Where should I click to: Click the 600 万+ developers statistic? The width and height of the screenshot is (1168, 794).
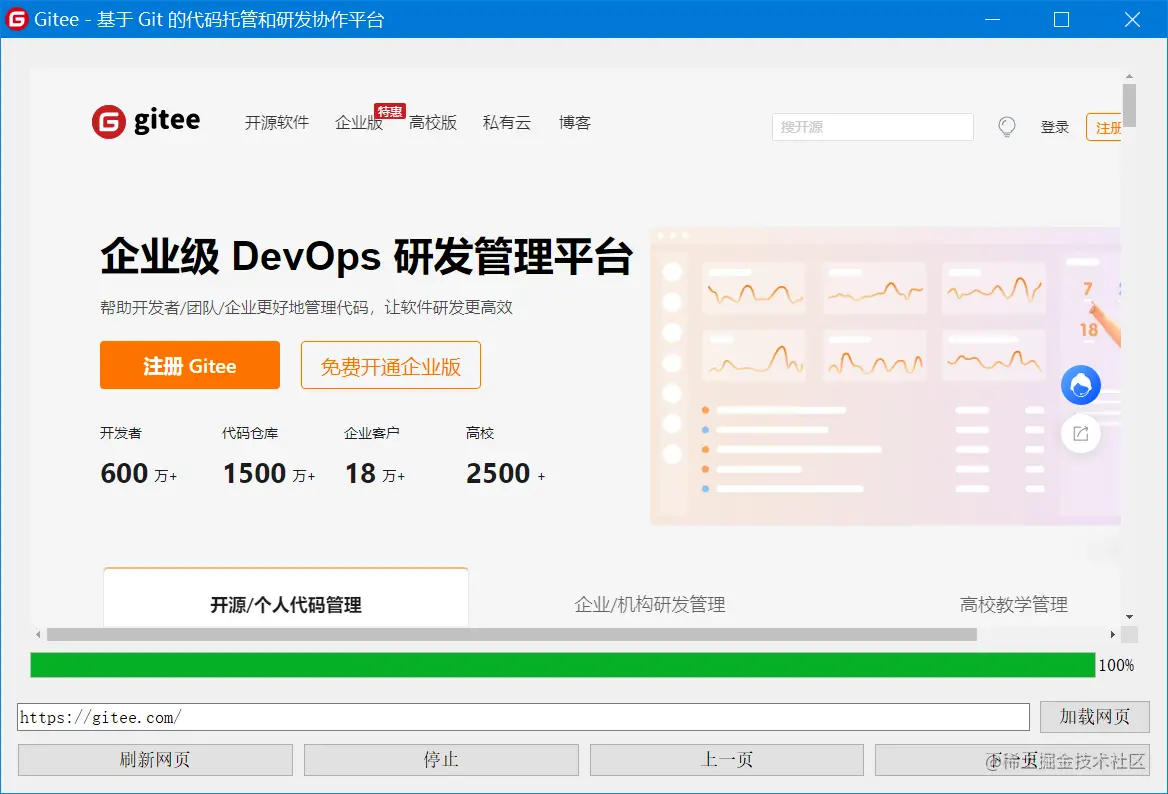click(139, 474)
